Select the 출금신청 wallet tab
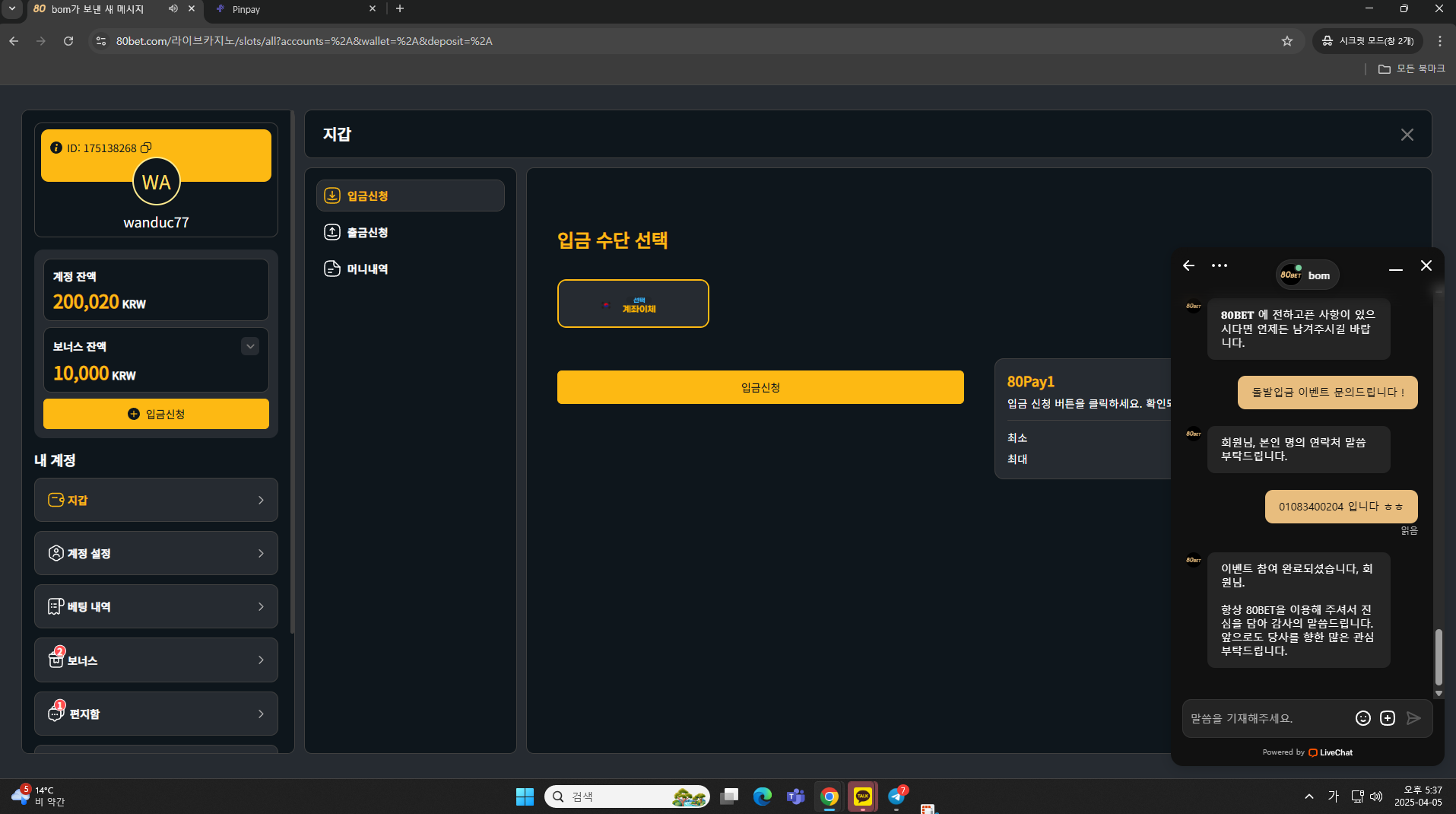Image resolution: width=1456 pixels, height=814 pixels. click(411, 232)
